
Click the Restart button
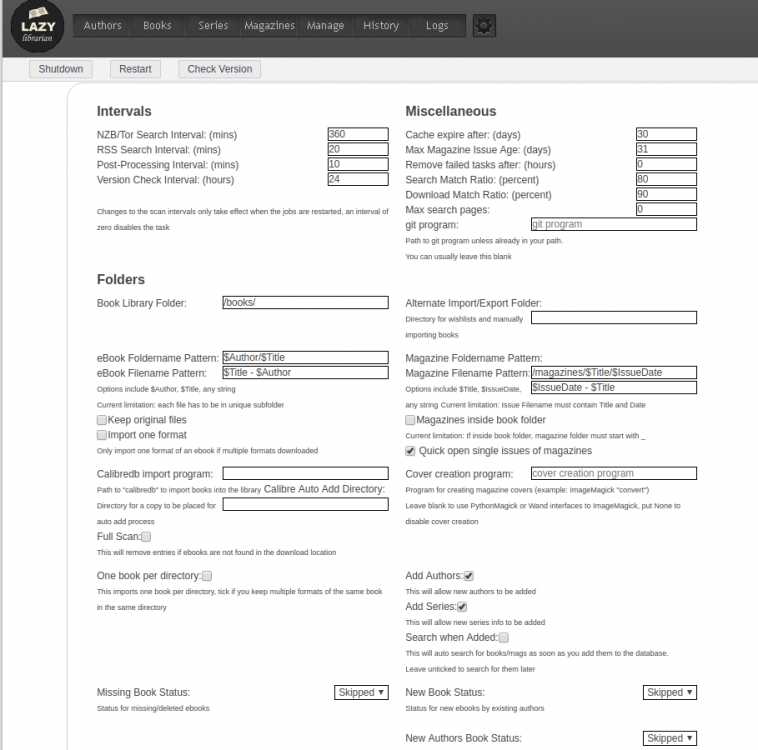(135, 69)
